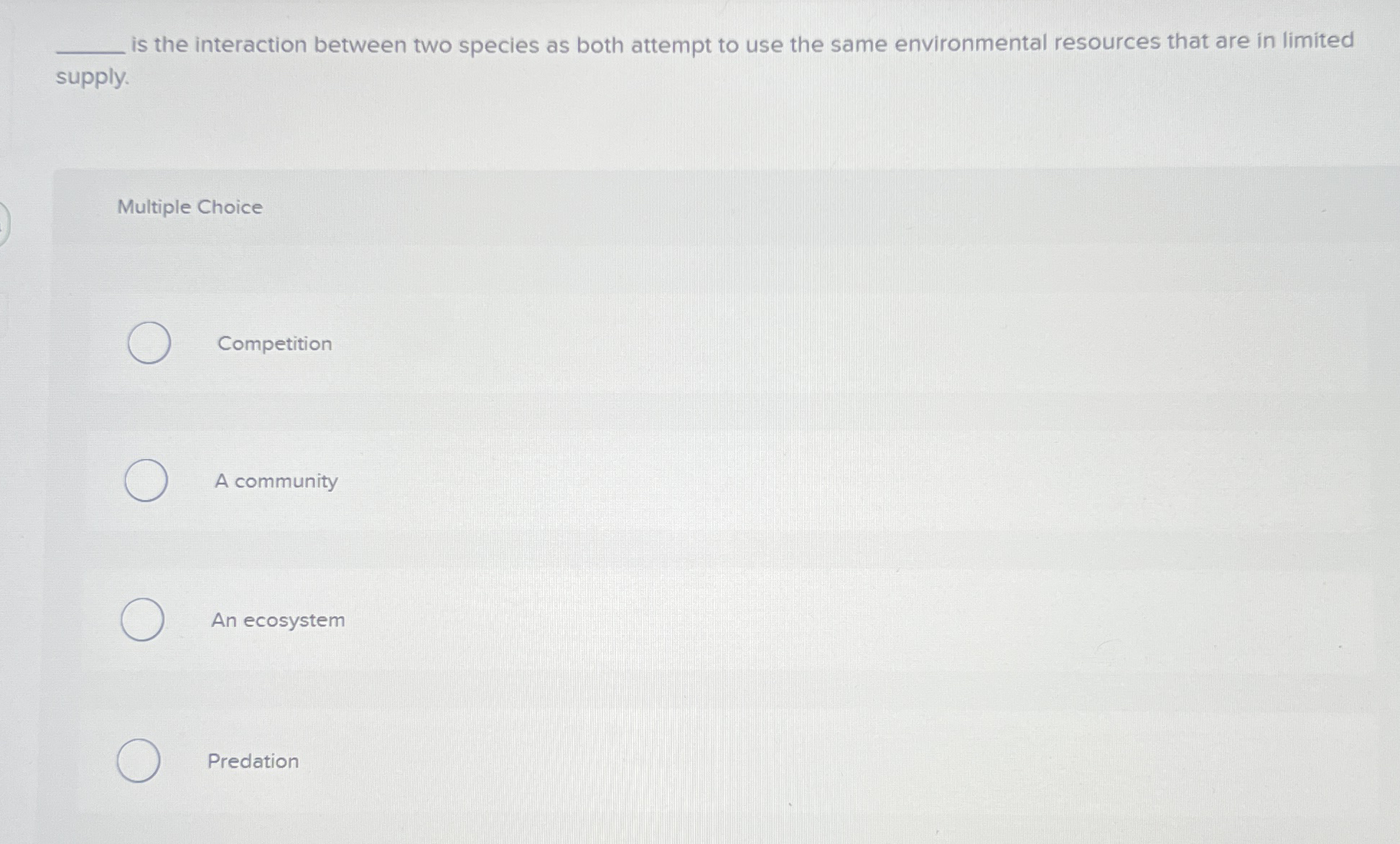Select the Predation radio button
Image resolution: width=1400 pixels, height=844 pixels.
[141, 761]
